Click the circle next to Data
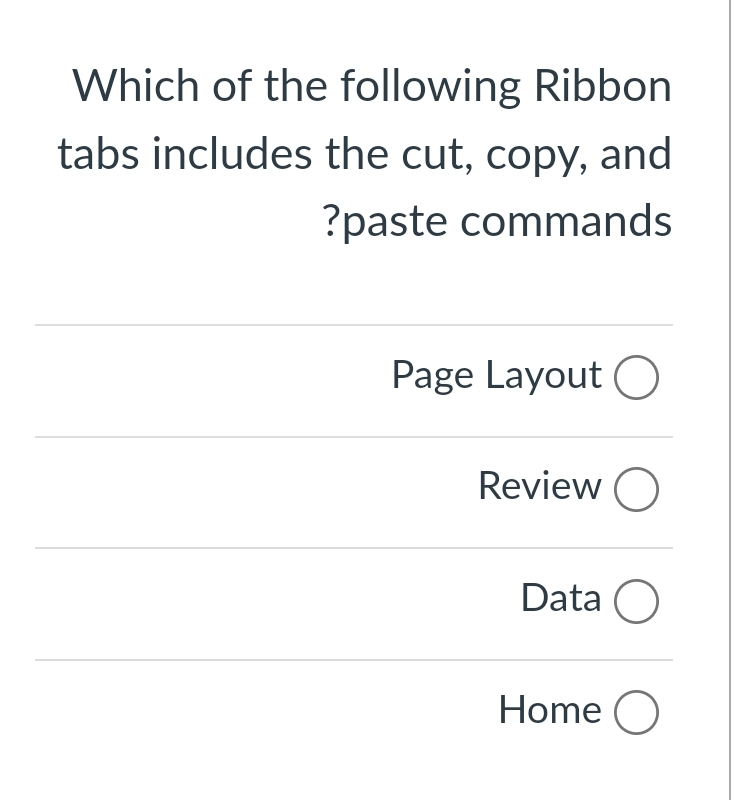This screenshot has height=800, width=745. (636, 602)
